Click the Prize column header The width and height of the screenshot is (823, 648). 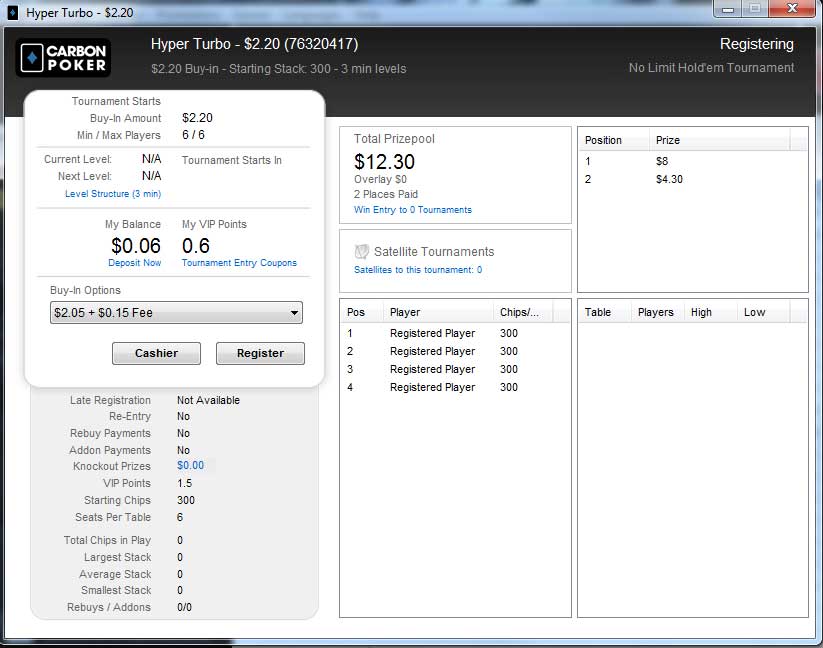pyautogui.click(x=720, y=140)
